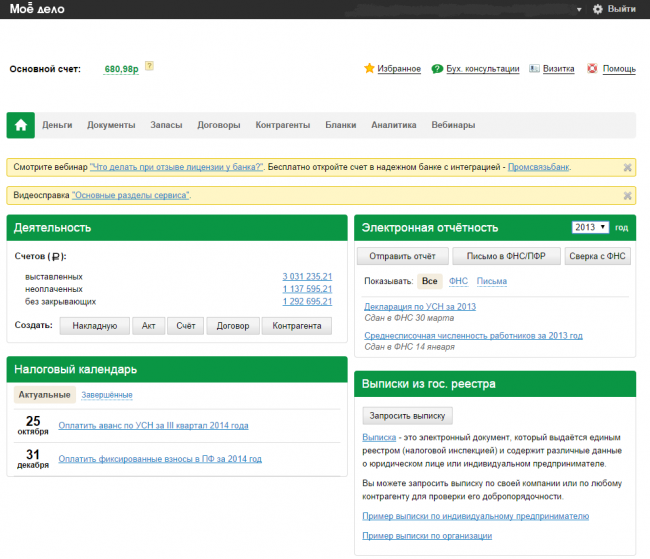650x559 pixels.
Task: Open webinar link about bank license revocation
Action: tap(177, 167)
